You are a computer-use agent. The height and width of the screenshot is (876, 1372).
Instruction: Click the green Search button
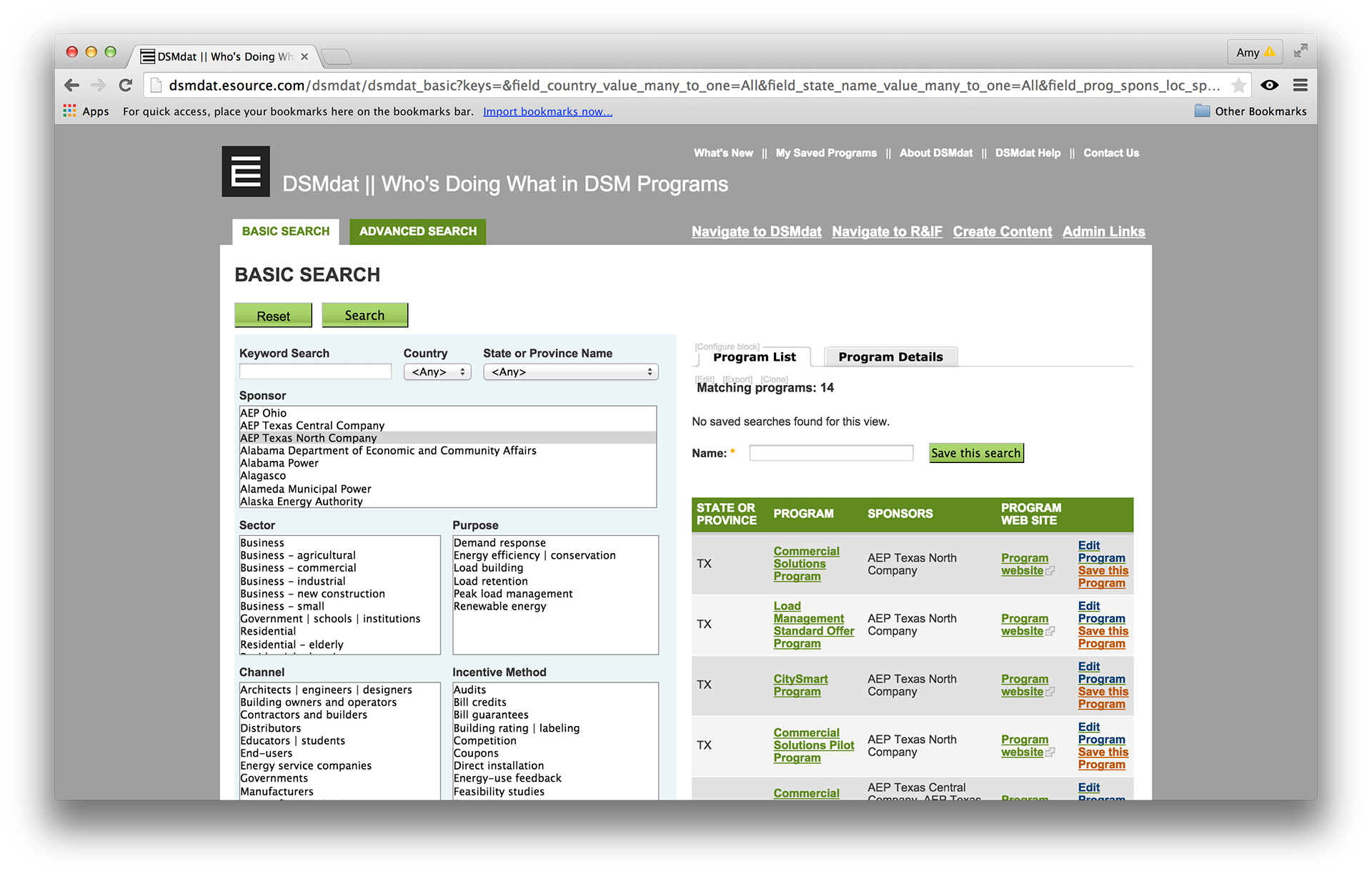(364, 315)
